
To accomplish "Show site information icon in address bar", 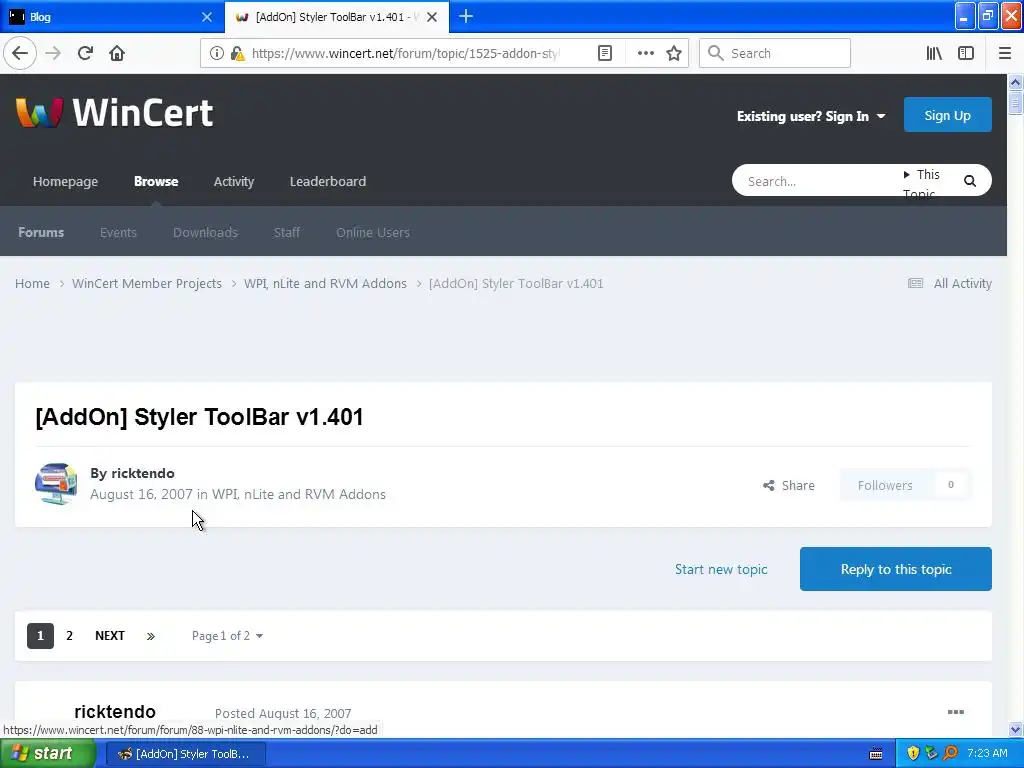I will [x=217, y=54].
